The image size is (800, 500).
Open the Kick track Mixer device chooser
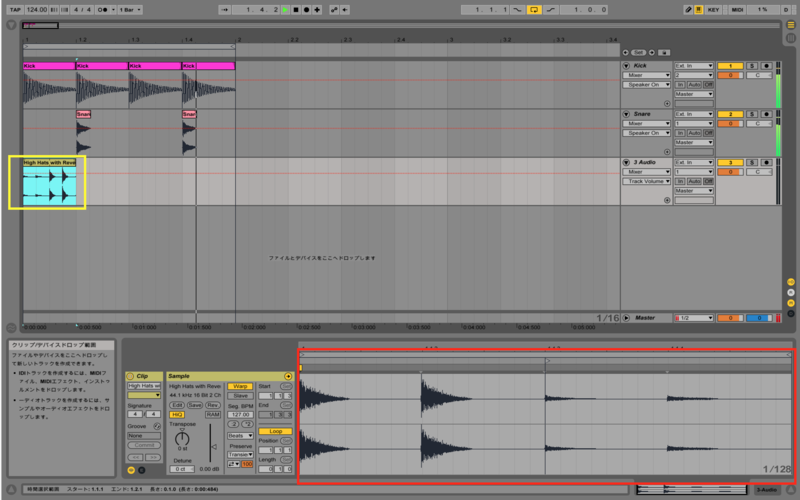[x=646, y=75]
